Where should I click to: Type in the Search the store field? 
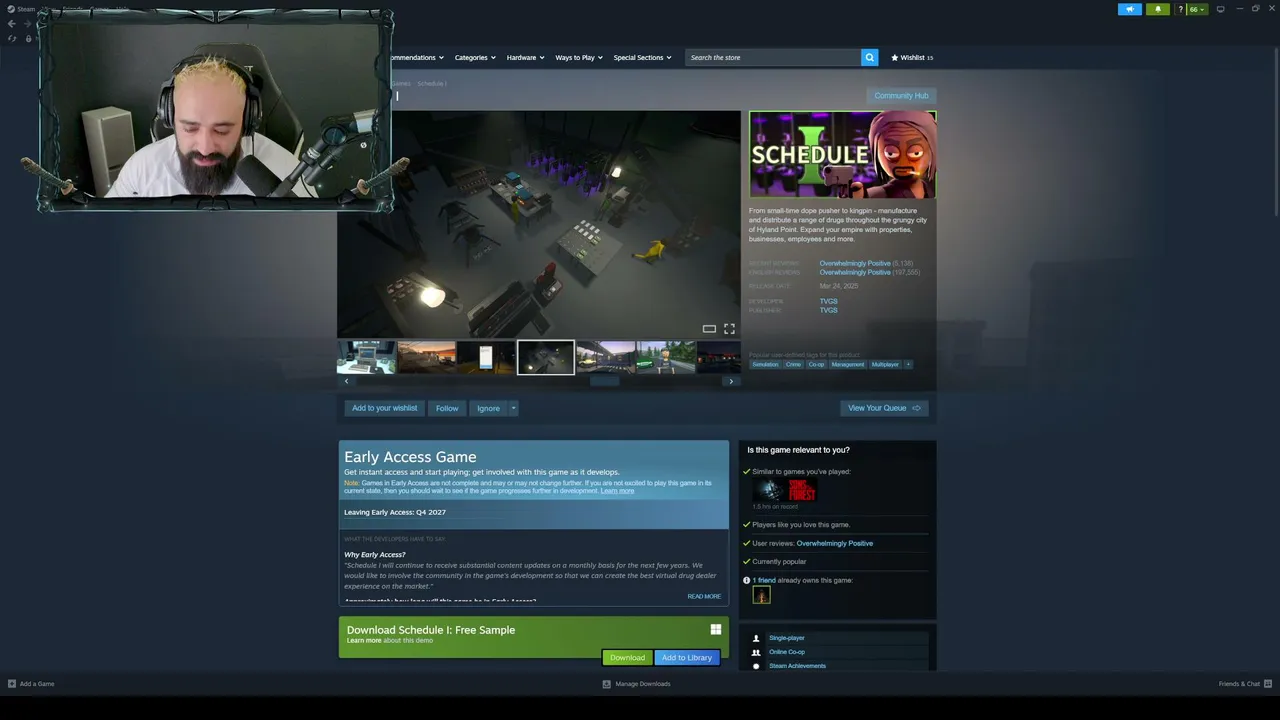click(x=773, y=57)
